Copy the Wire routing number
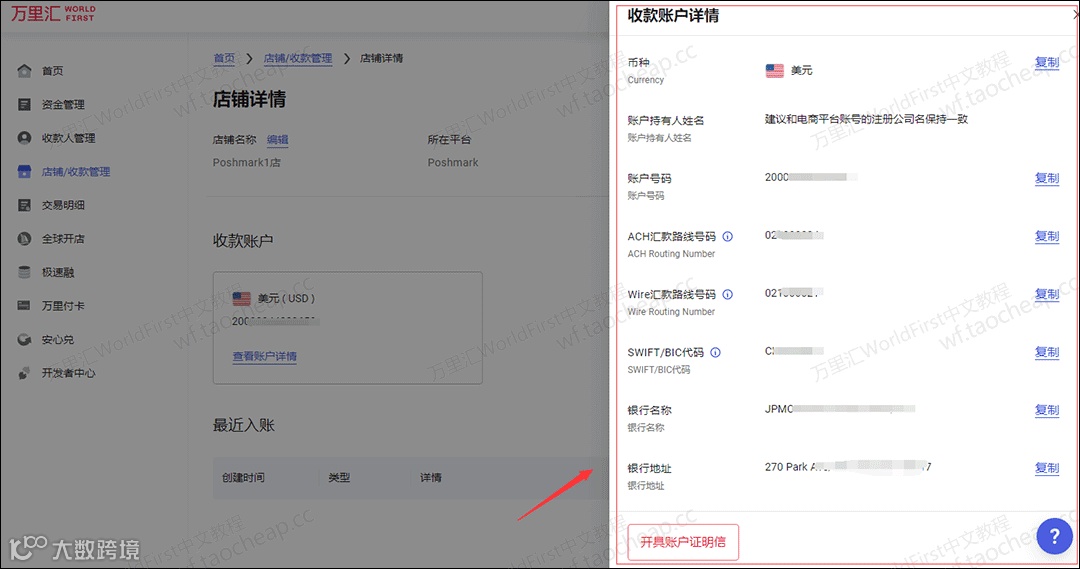Viewport: 1080px width, 569px height. click(1047, 293)
